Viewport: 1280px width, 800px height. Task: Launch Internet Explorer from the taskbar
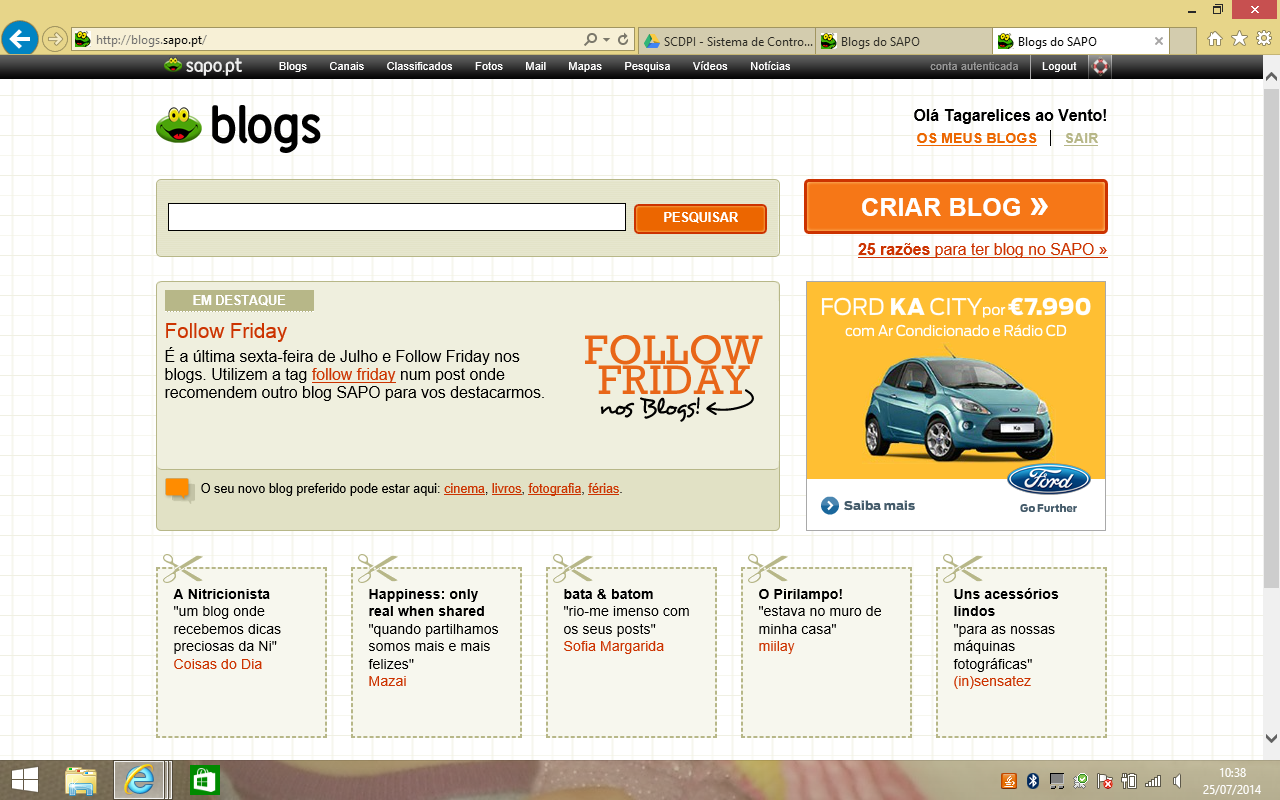(x=139, y=779)
